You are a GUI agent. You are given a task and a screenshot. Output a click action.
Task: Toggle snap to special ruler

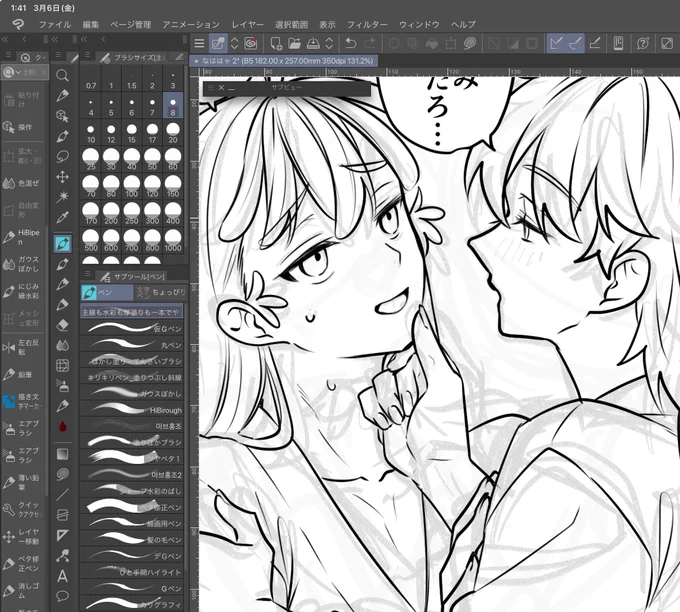575,43
